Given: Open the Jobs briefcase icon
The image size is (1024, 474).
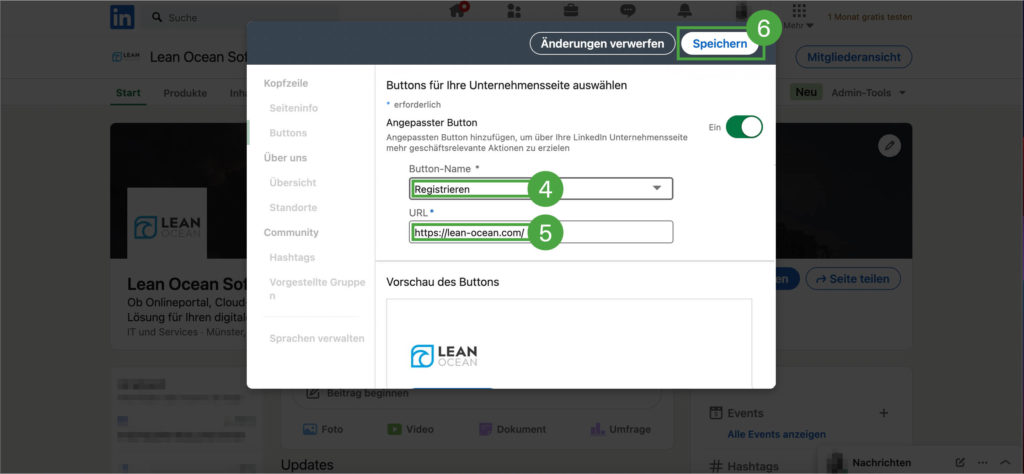Looking at the screenshot, I should pos(571,11).
